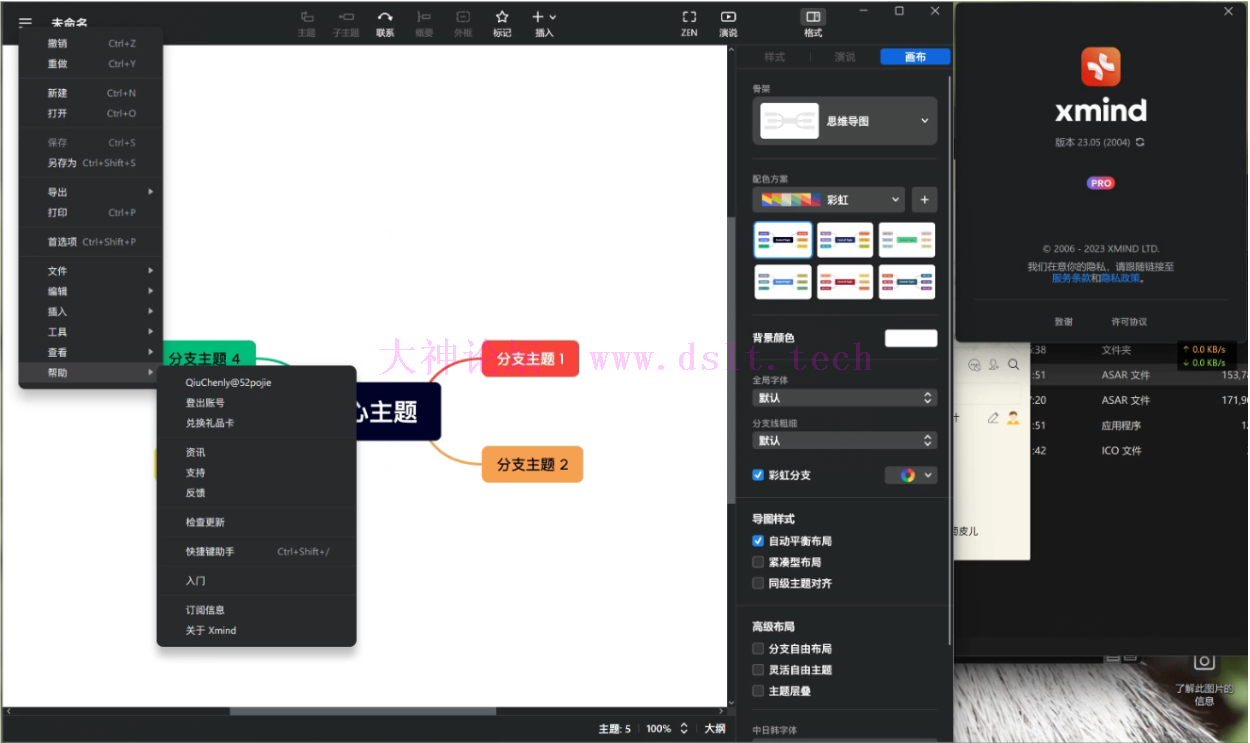Open the 背景颜色 white color swatch
This screenshot has width=1250, height=743.
pos(911,338)
